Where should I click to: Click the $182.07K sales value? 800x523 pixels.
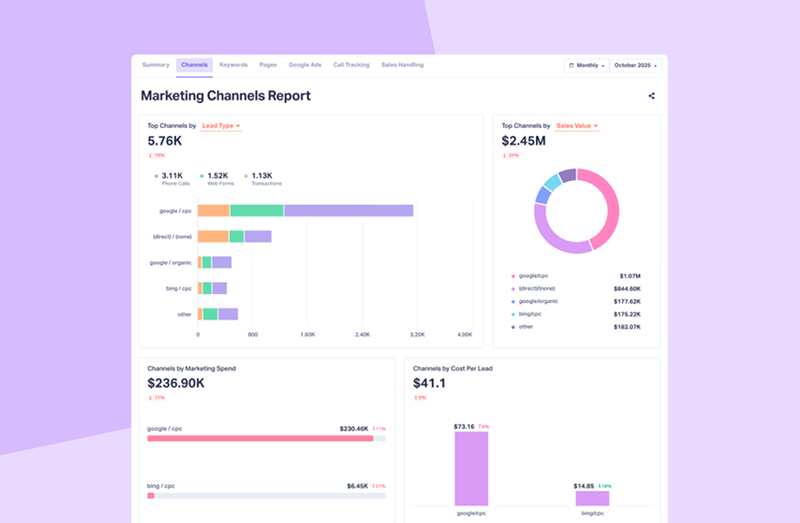point(627,327)
